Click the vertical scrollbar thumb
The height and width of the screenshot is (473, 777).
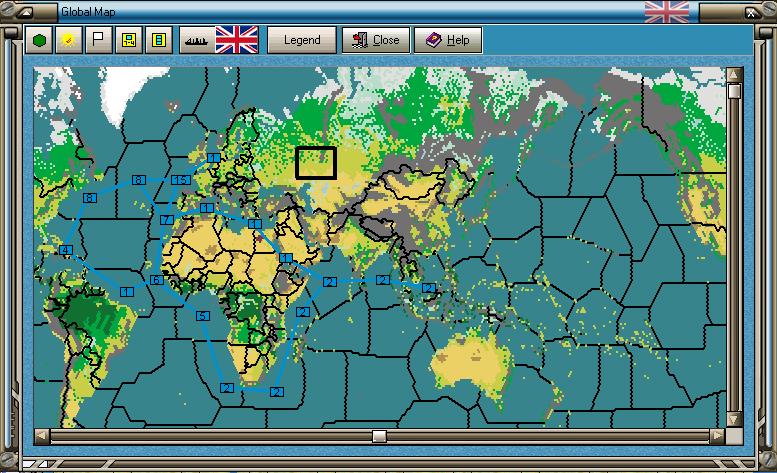[734, 91]
